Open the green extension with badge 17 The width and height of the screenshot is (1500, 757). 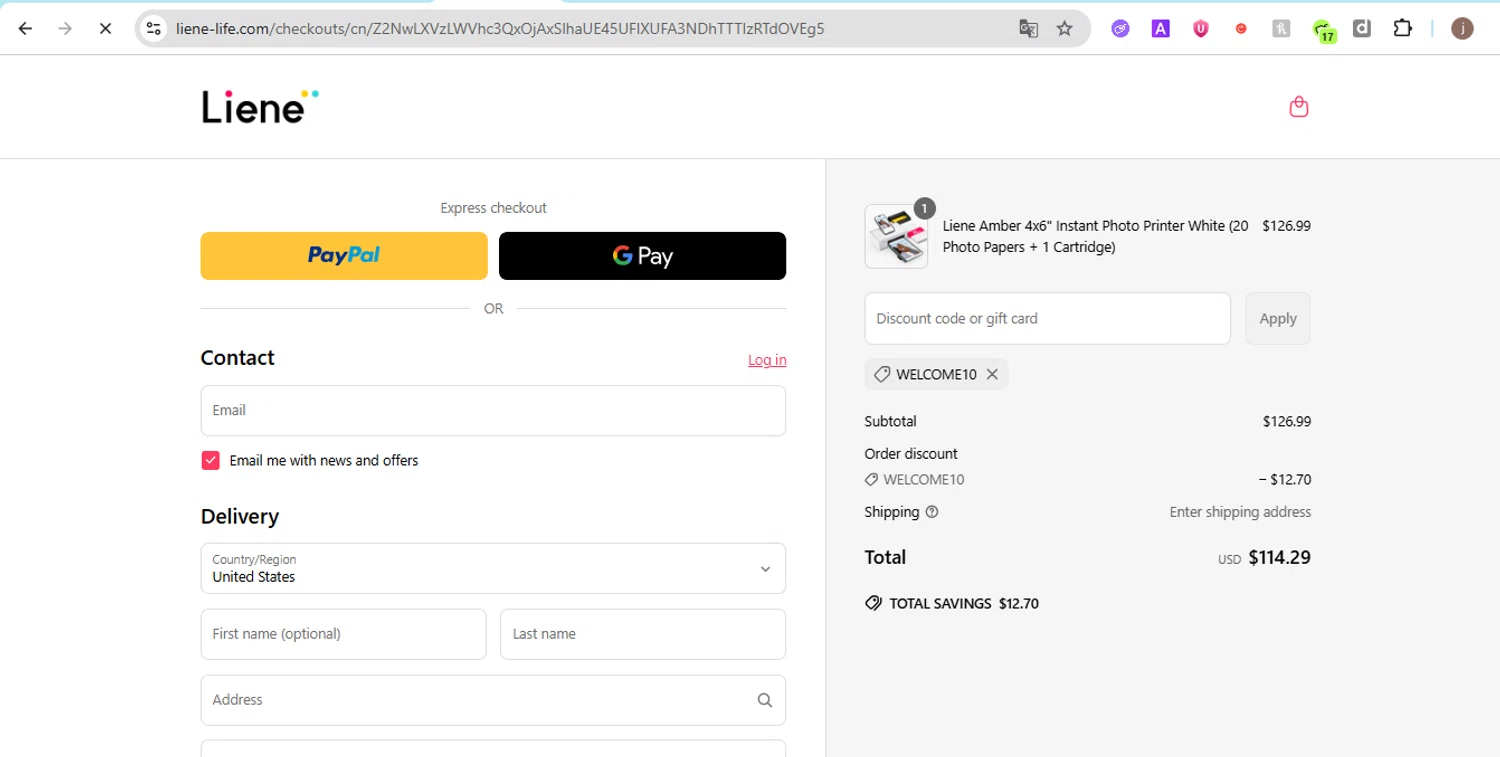click(1323, 31)
